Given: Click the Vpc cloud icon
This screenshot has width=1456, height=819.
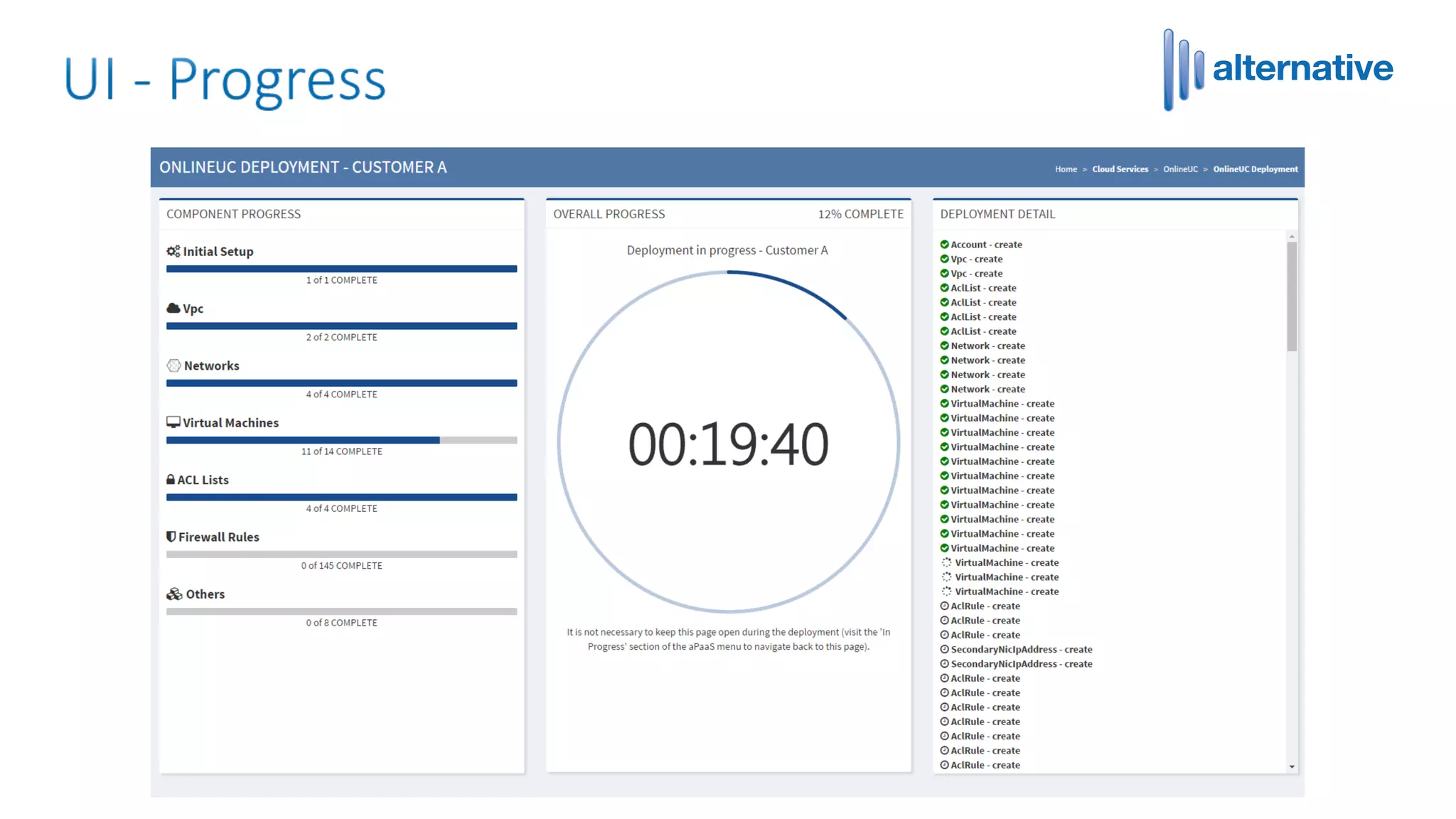Looking at the screenshot, I should tap(173, 308).
